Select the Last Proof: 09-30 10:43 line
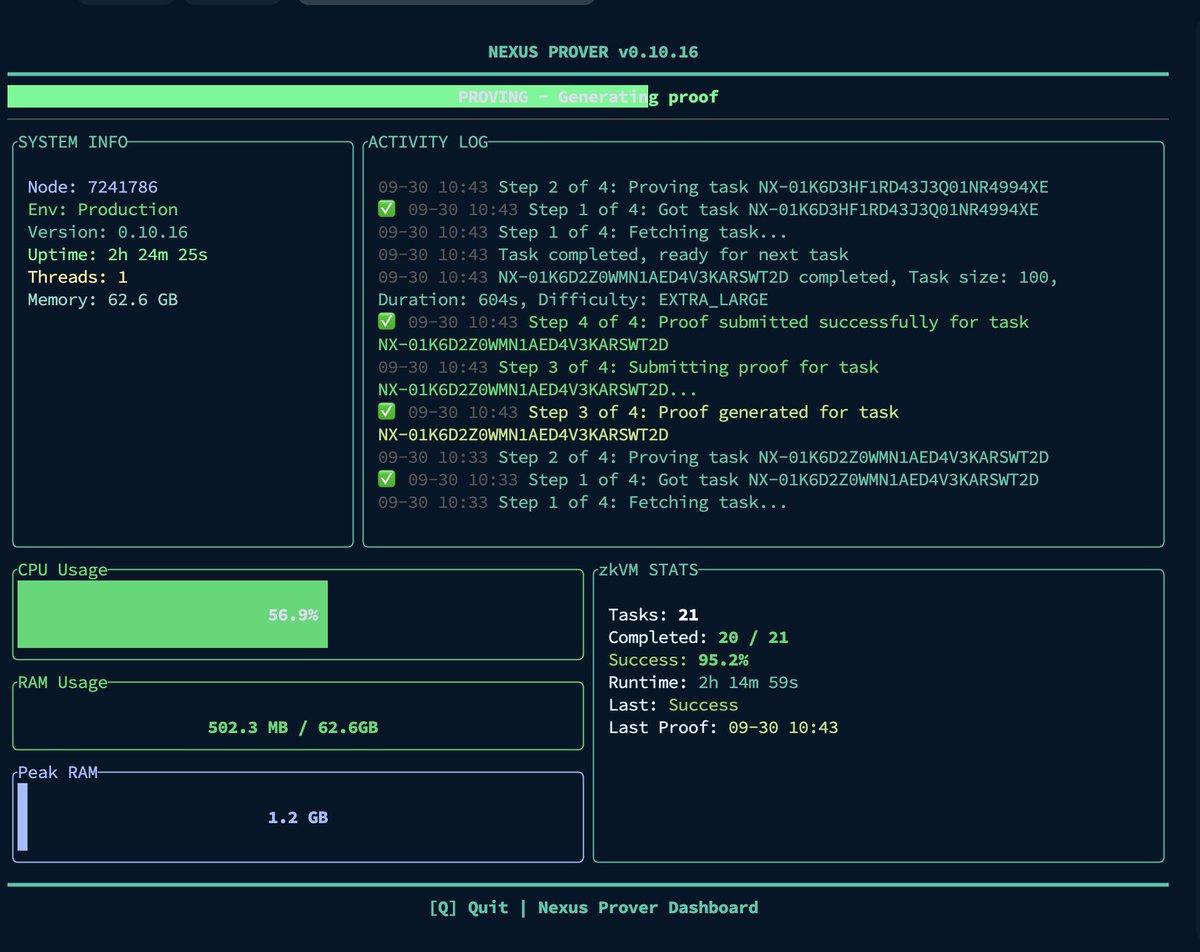This screenshot has width=1200, height=952. (x=723, y=727)
